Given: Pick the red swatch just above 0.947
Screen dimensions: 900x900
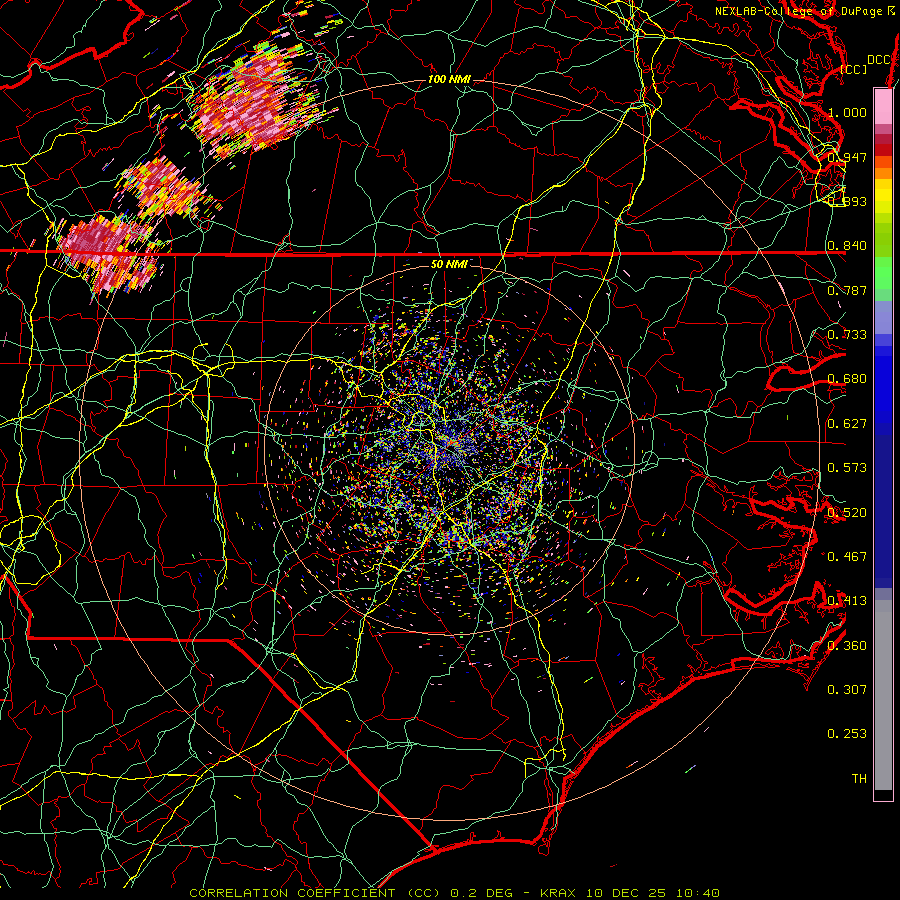Looking at the screenshot, I should pyautogui.click(x=883, y=150).
